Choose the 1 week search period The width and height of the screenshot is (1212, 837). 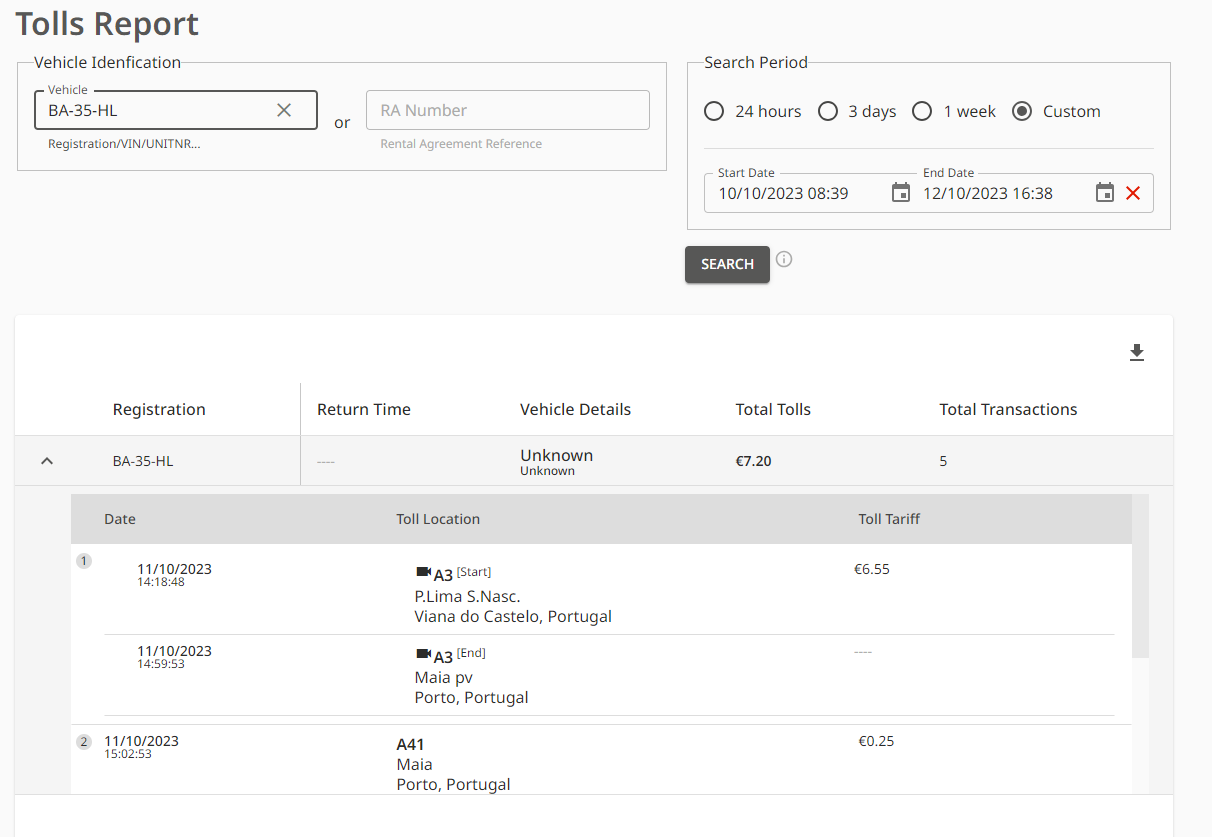922,111
